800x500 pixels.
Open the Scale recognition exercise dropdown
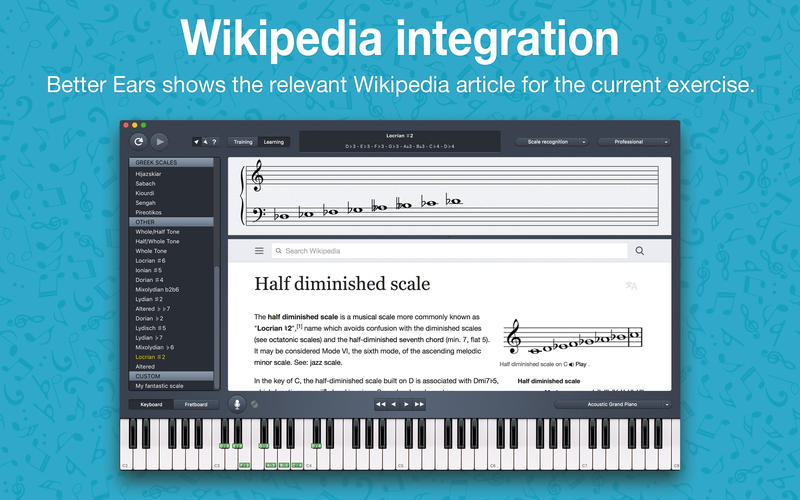click(x=552, y=142)
